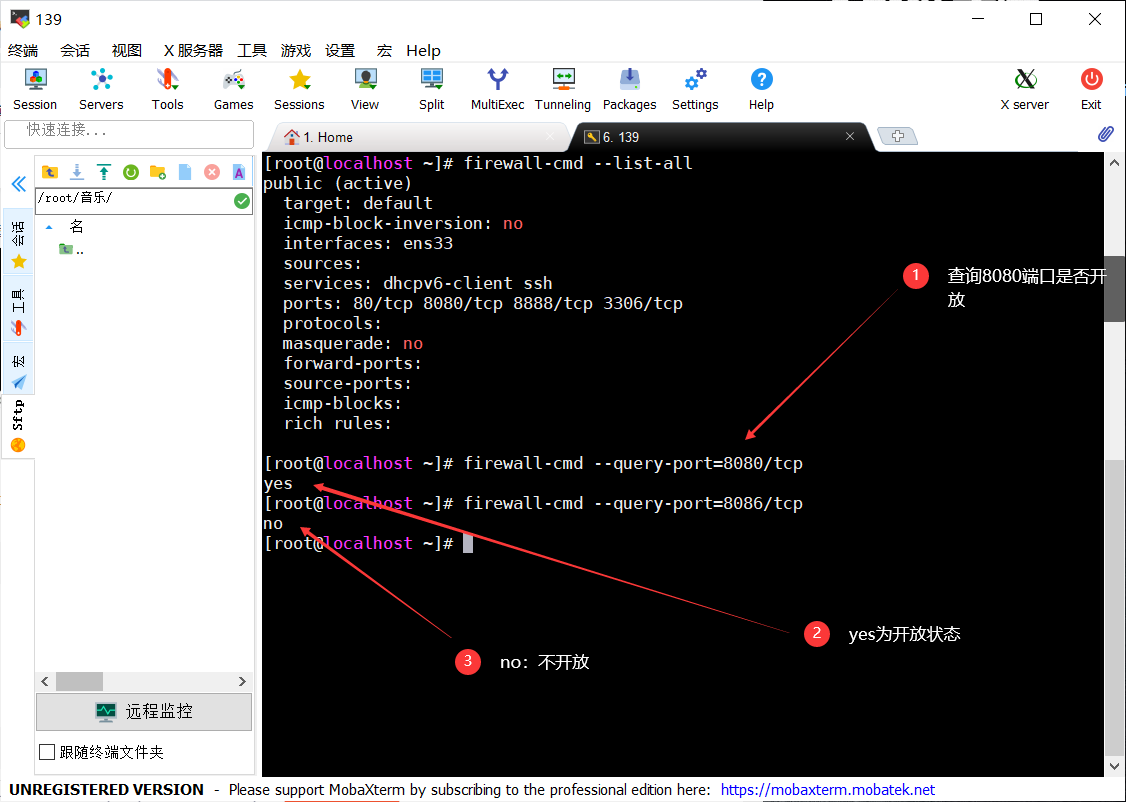Open the MultiExec mode
The image size is (1126, 802).
[497, 88]
